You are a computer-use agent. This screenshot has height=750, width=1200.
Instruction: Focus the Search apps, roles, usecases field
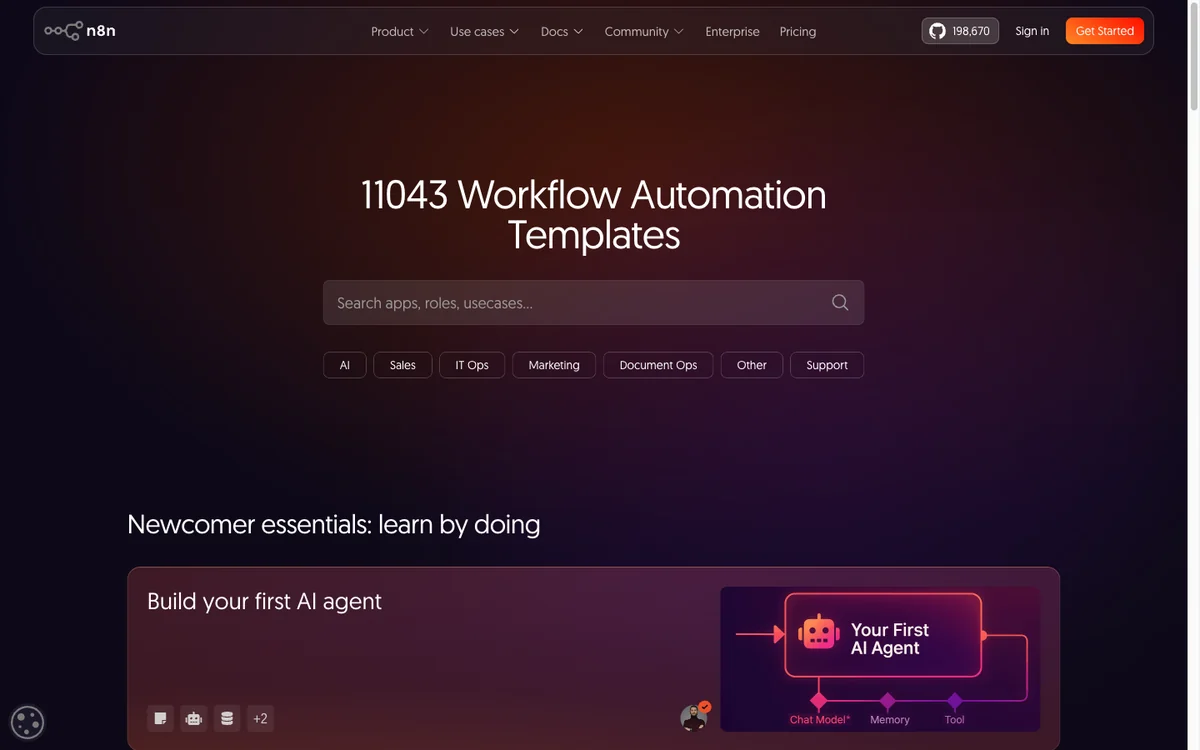coord(594,302)
